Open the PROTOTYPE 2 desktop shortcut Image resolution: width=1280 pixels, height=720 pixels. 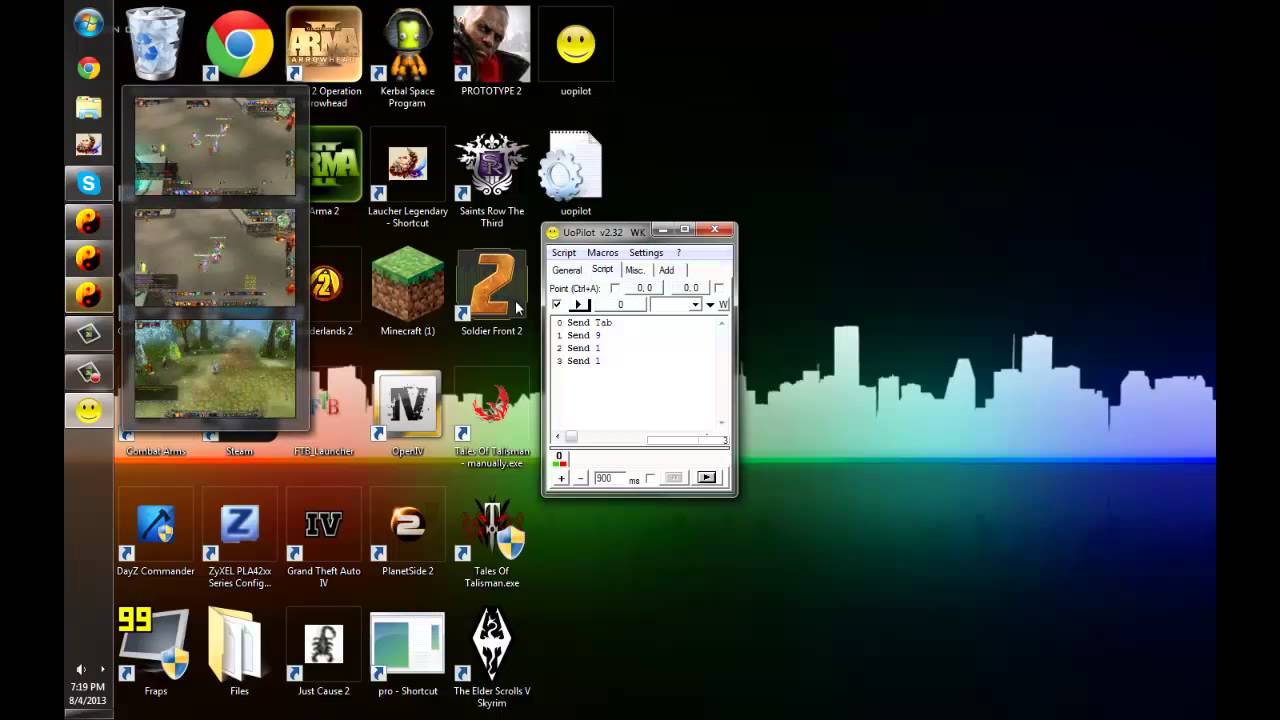(491, 52)
